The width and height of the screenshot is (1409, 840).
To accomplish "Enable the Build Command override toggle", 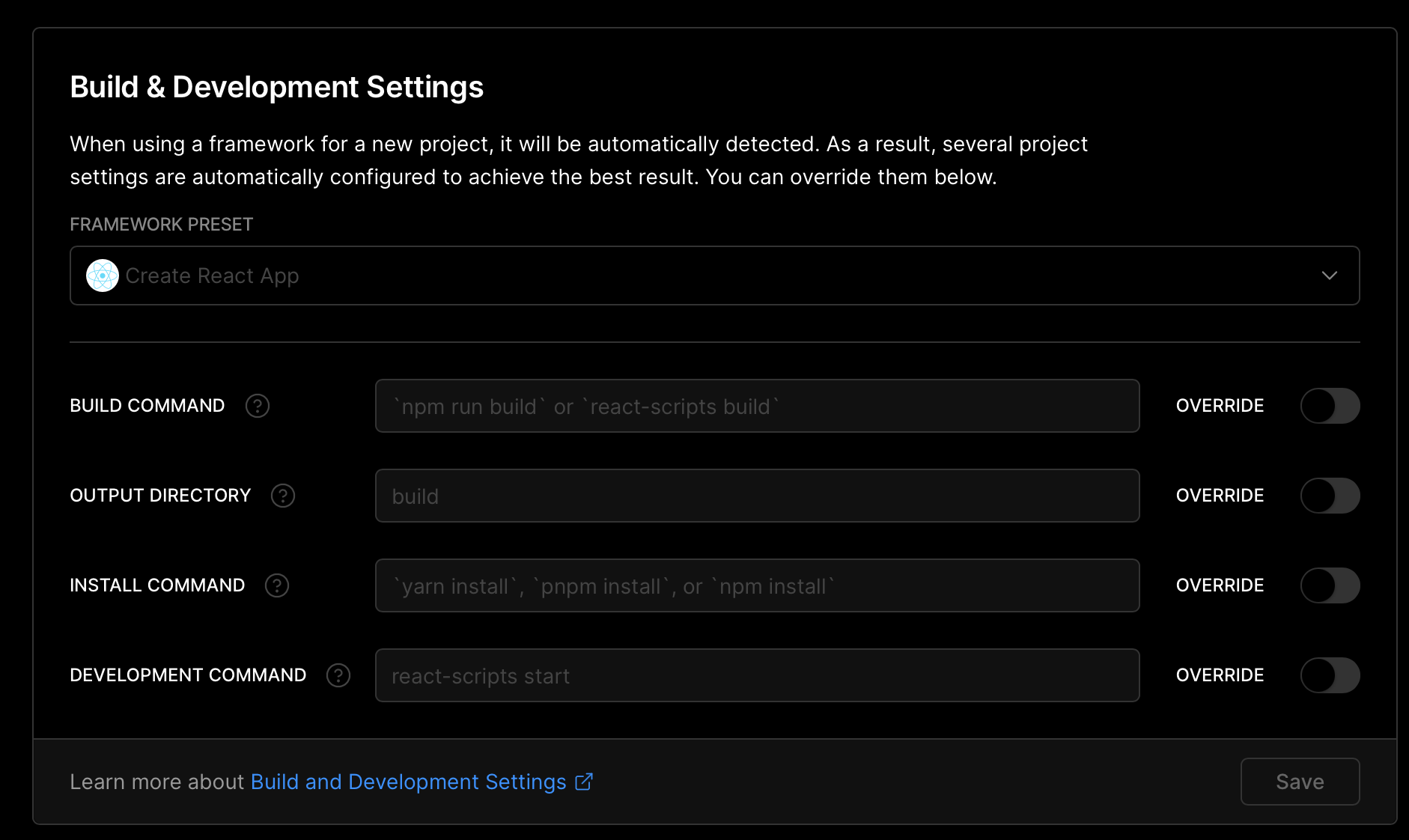I will tap(1330, 406).
